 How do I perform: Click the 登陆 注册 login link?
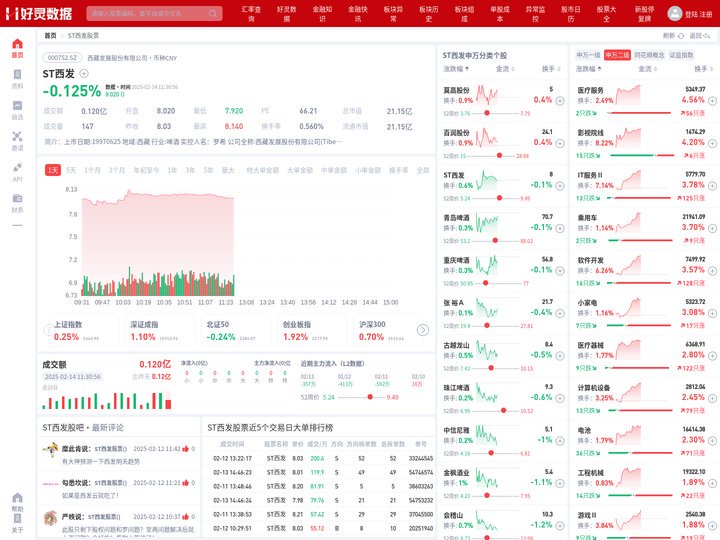[x=698, y=14]
